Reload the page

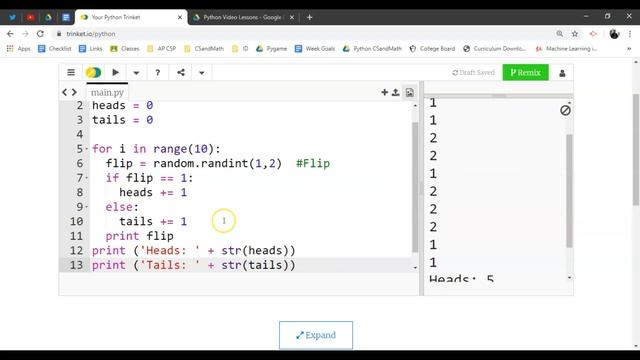[x=40, y=34]
